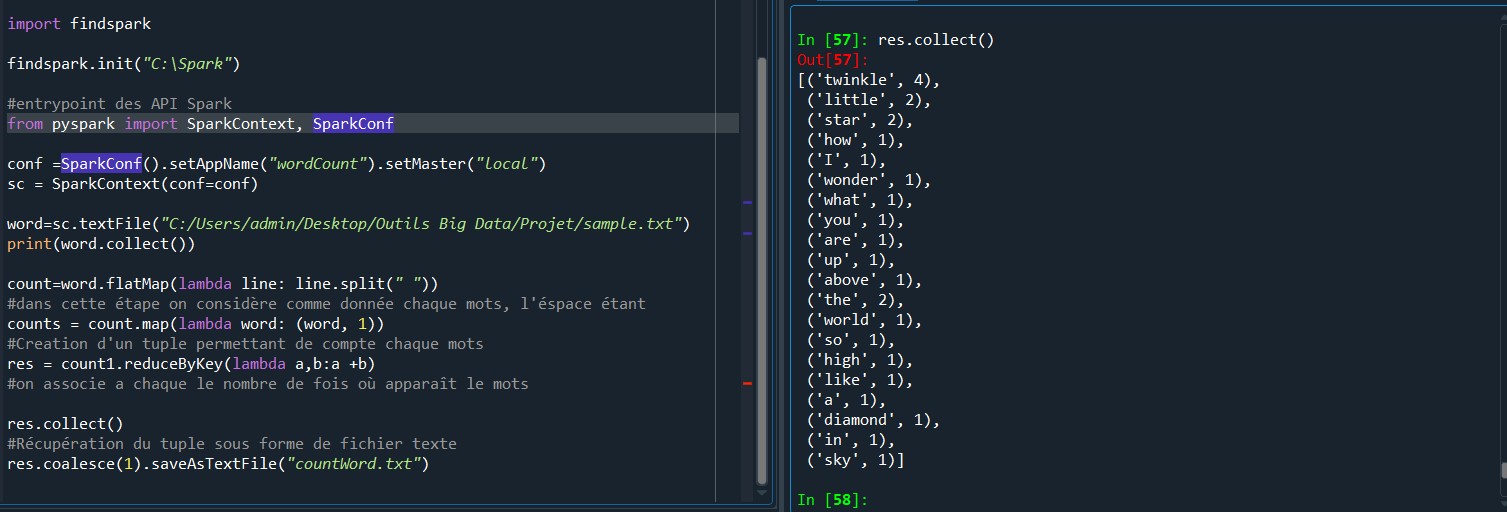Click the editor's vertical scrollbar
The height and width of the screenshot is (512, 1507).
(762, 270)
